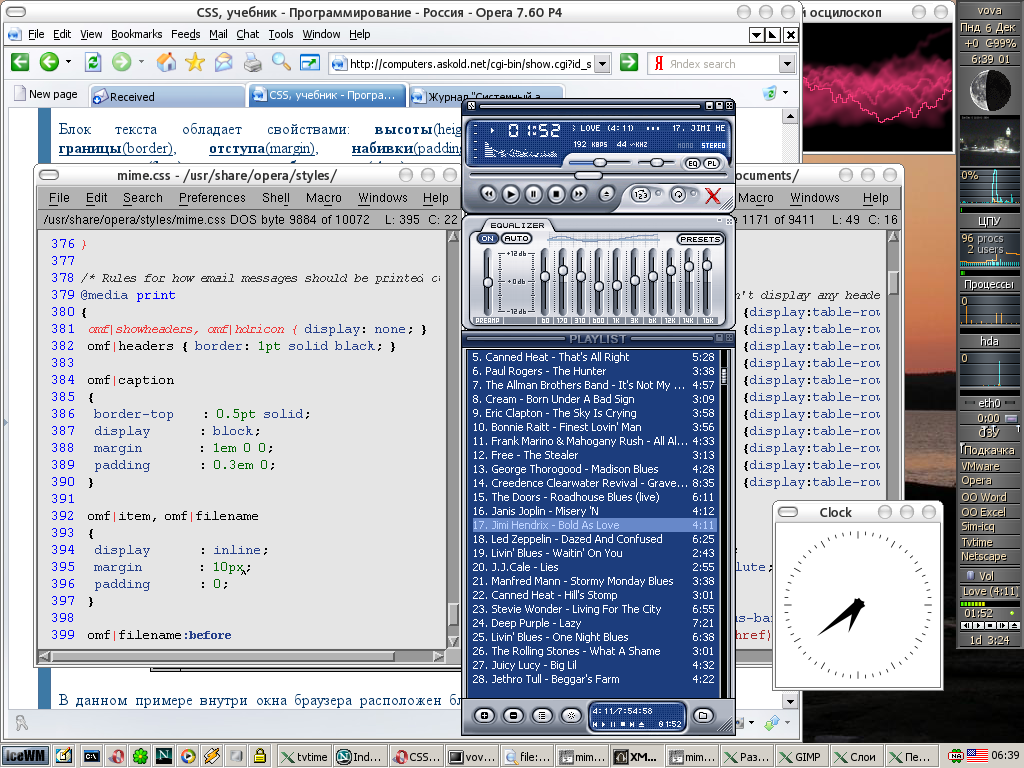
Task: Click XMMS next track button
Action: coord(578,194)
